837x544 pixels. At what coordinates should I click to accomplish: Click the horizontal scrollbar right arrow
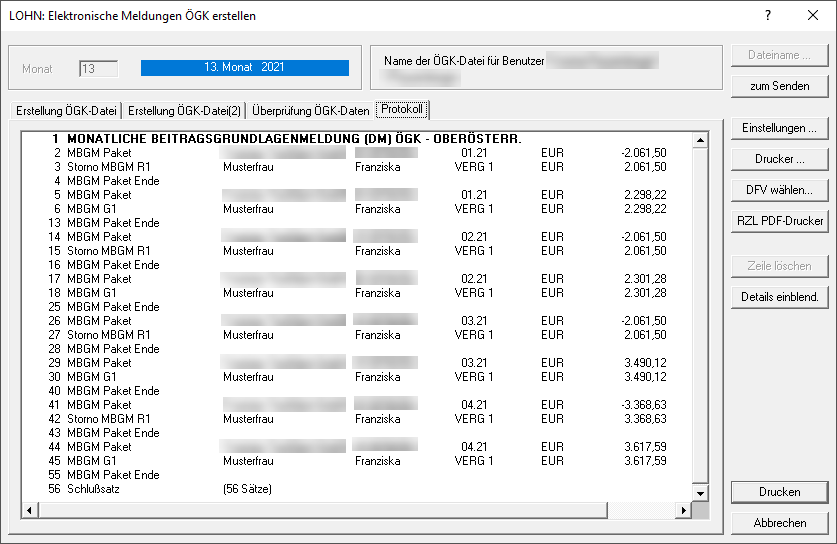click(x=683, y=510)
